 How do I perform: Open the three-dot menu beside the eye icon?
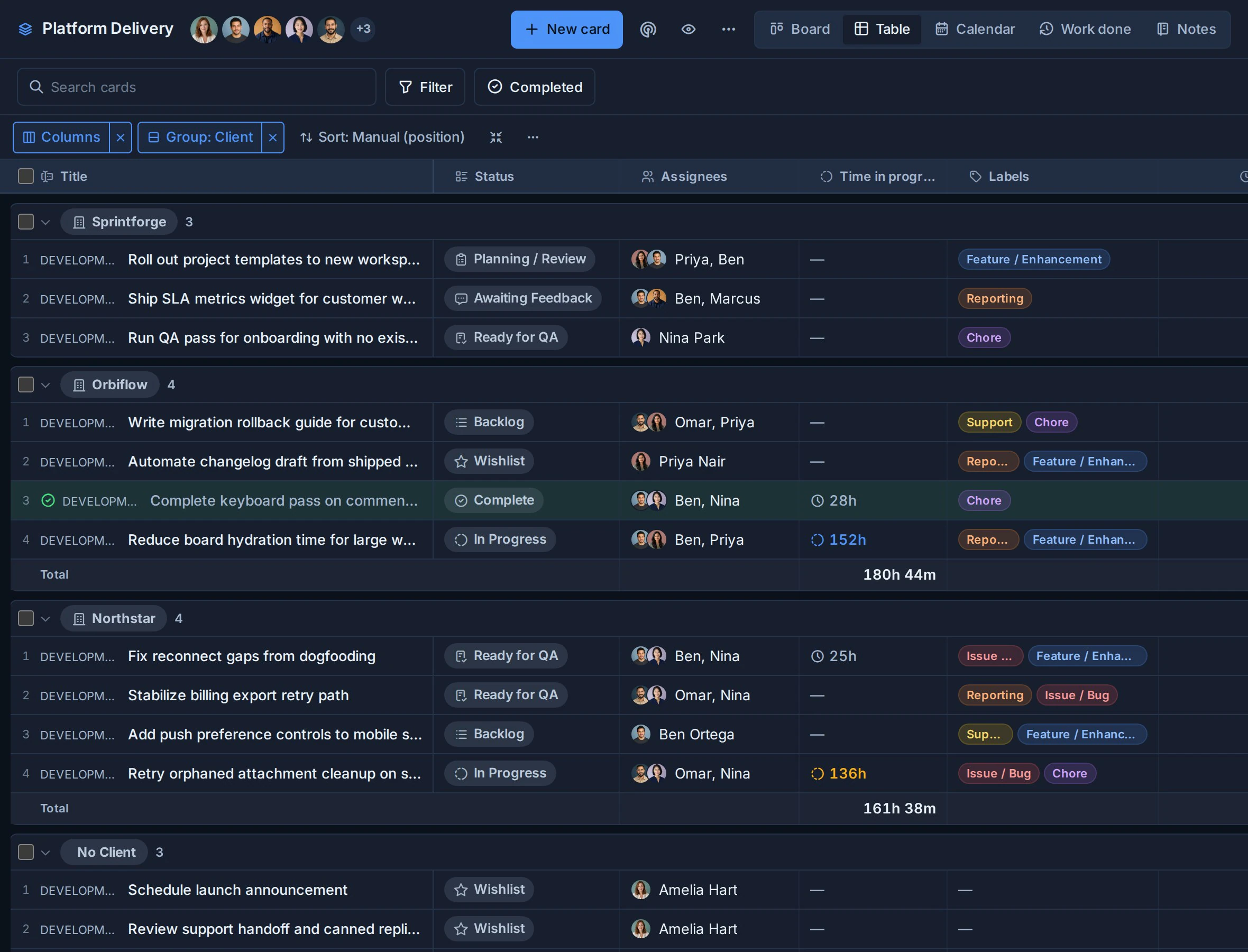pyautogui.click(x=729, y=29)
